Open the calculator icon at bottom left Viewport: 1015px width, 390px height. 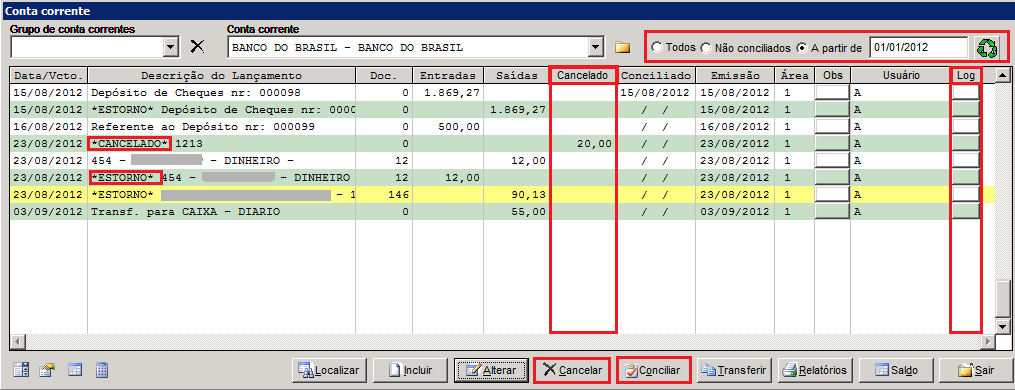click(102, 370)
